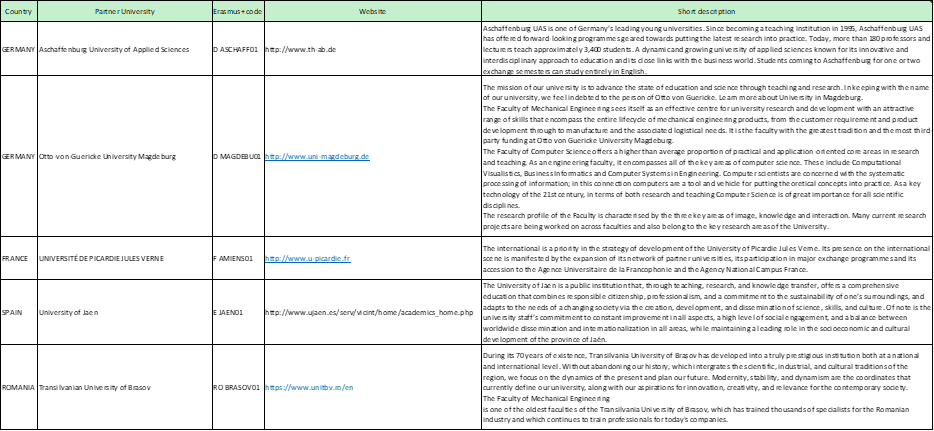Select Otto von Guericke University Magdeburg cell
Screen dimensions: 934x431
click(124, 156)
